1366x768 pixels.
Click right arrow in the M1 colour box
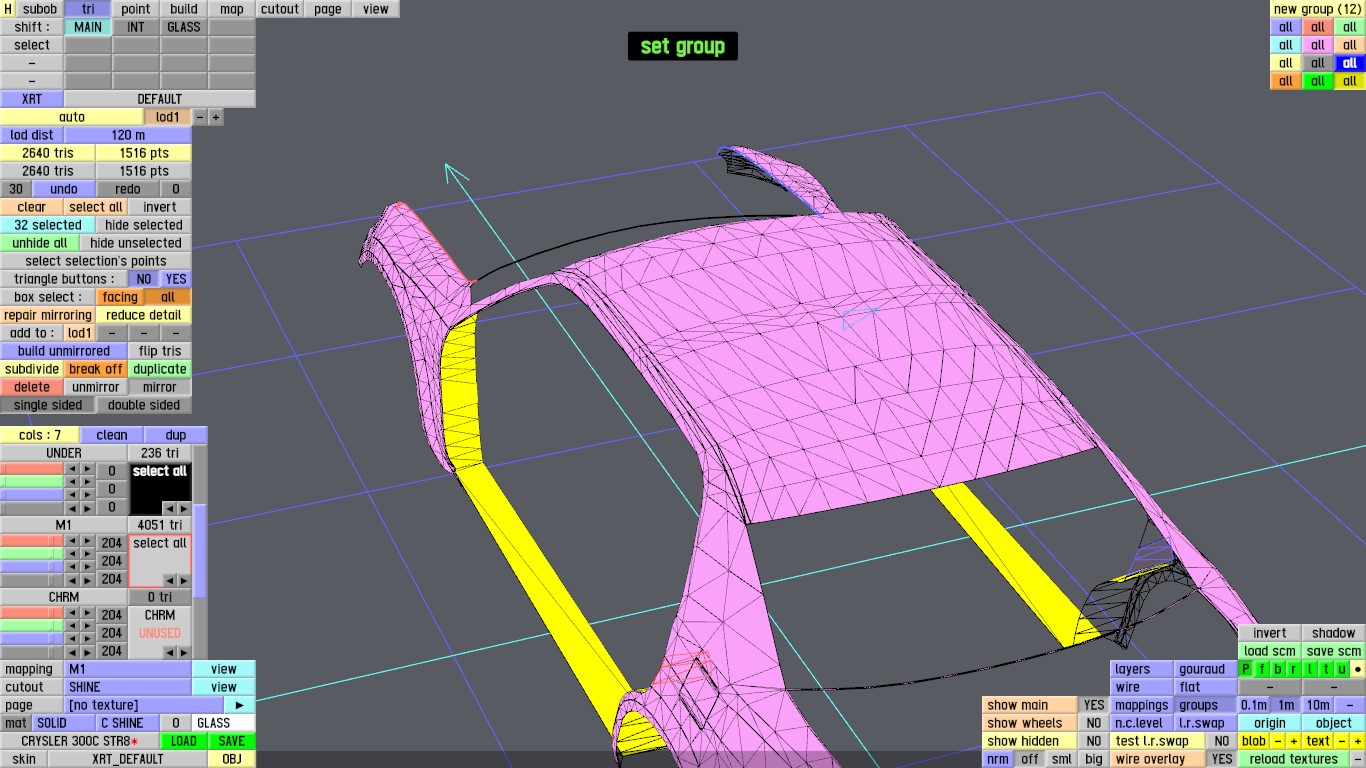[x=183, y=580]
